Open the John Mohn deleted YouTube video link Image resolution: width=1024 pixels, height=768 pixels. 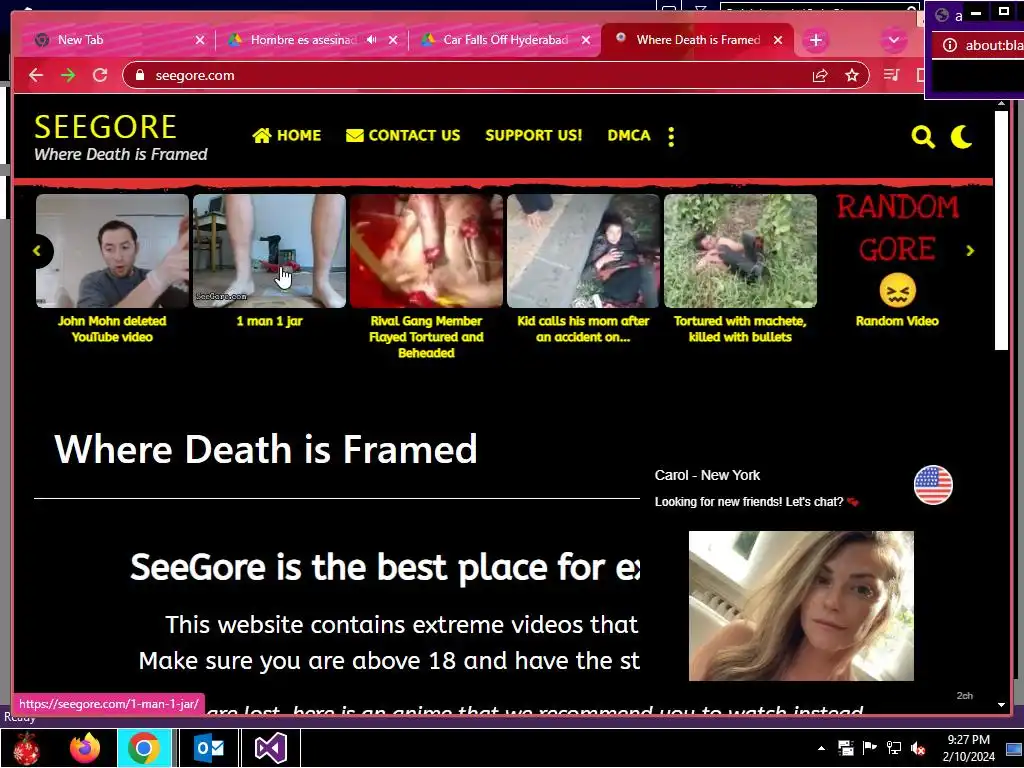click(112, 329)
